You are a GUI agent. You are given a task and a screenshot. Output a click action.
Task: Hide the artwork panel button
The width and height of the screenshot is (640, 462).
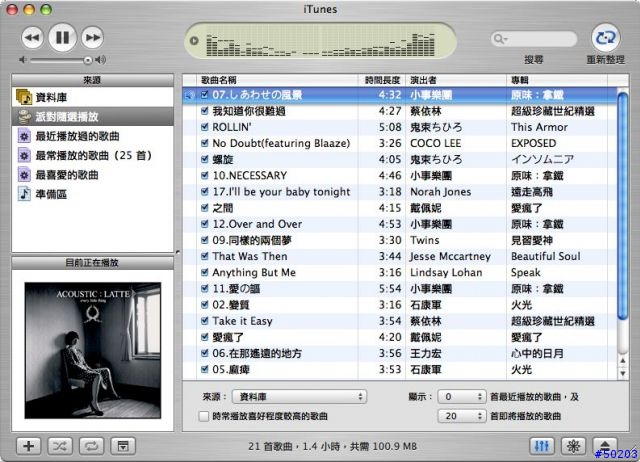[123, 446]
